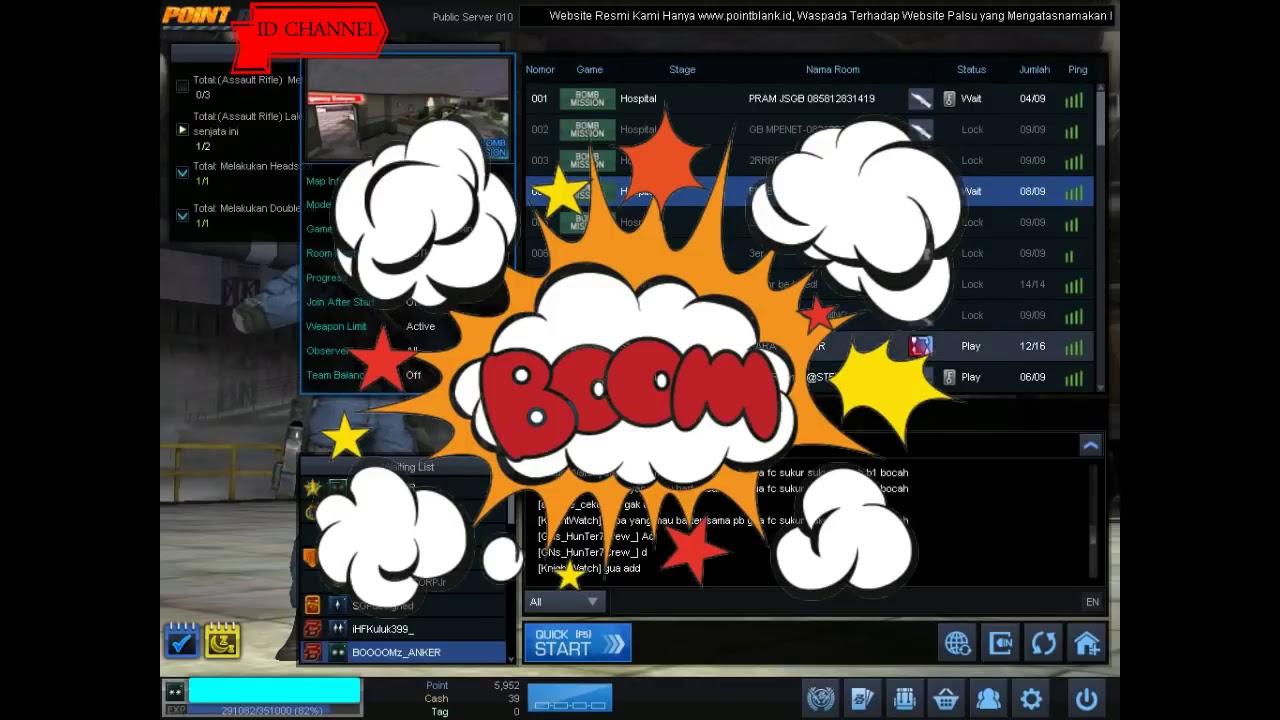Open the clan emblem icon
The image size is (1280, 720).
821,698
